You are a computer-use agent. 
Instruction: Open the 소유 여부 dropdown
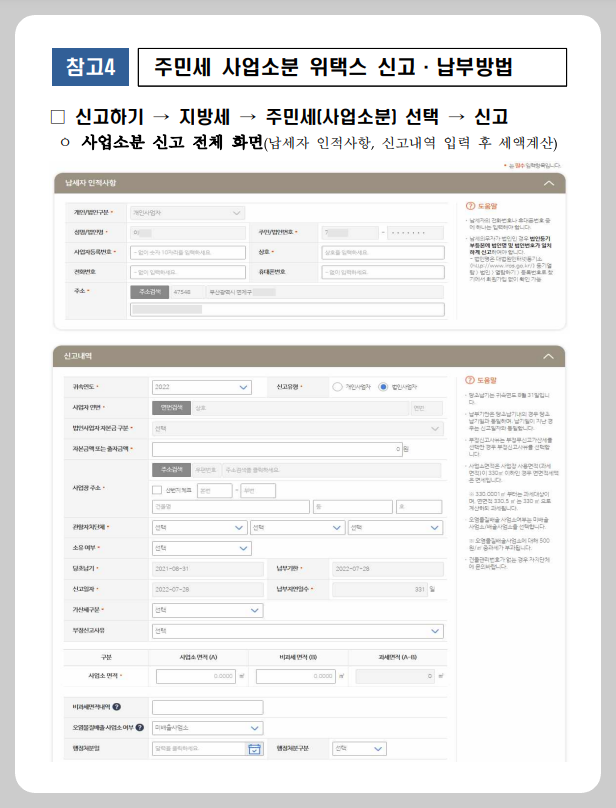coord(202,548)
